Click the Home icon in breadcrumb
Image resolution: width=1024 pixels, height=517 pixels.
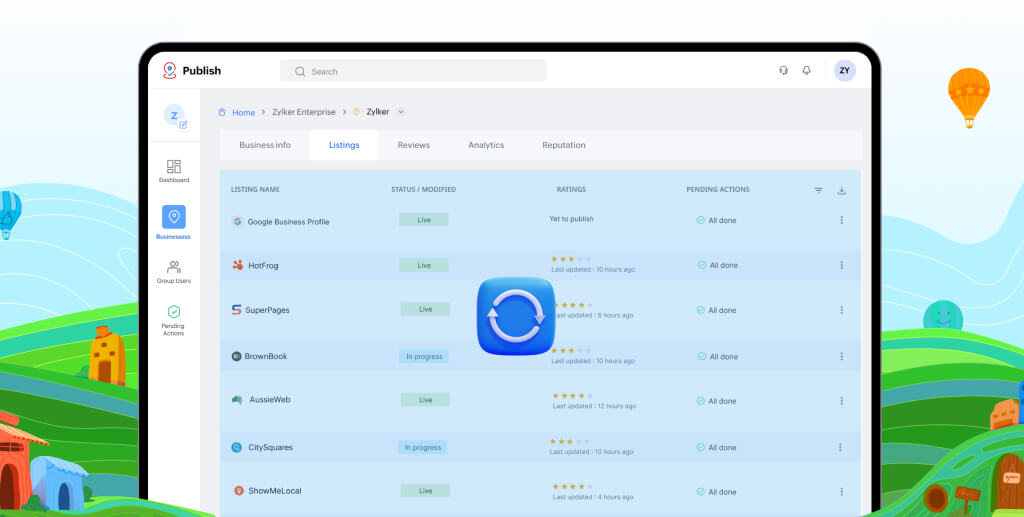222,112
